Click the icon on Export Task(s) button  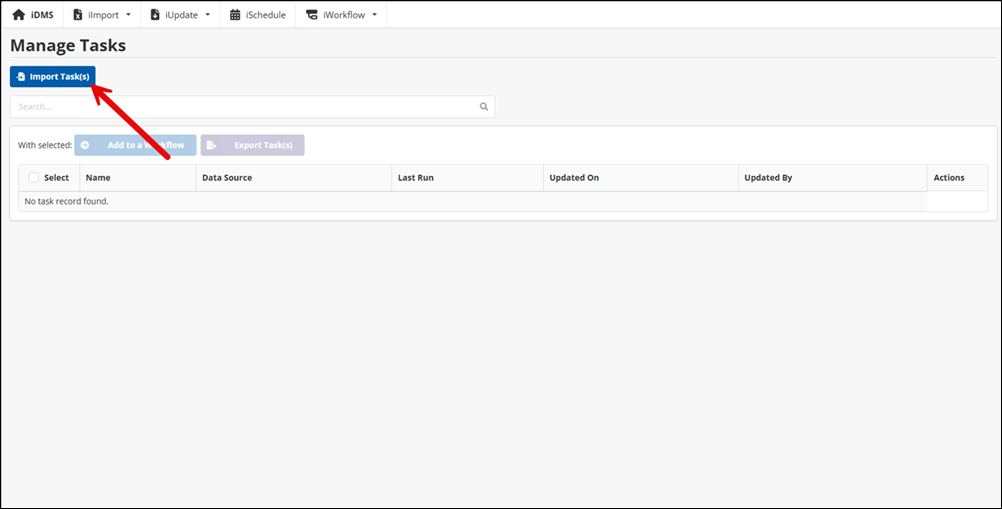[211, 145]
